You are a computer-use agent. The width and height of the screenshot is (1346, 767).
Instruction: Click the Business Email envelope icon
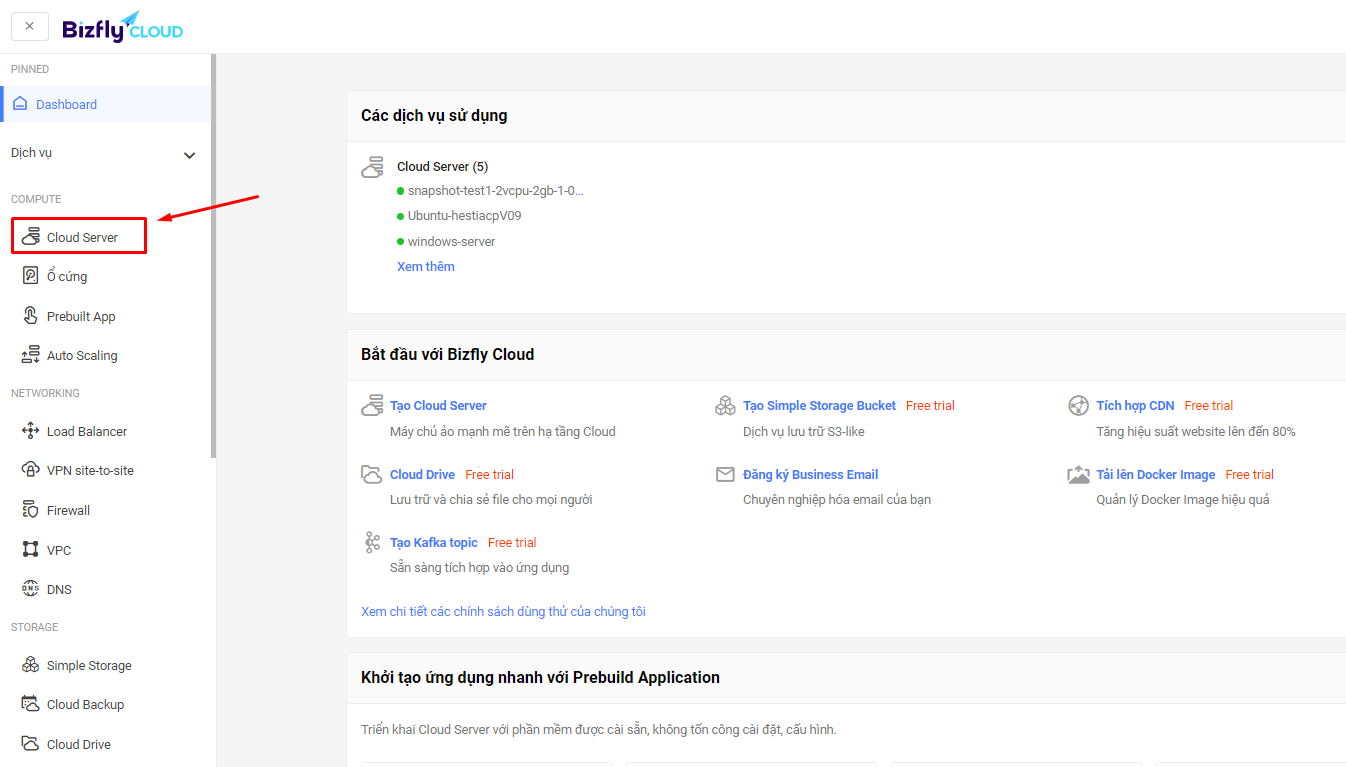725,474
